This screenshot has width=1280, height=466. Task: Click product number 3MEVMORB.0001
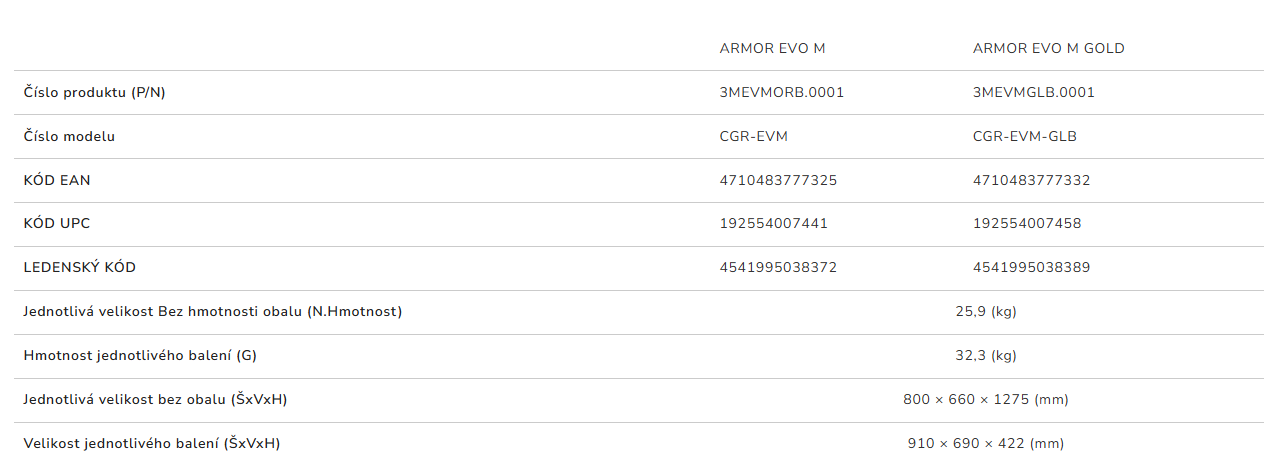click(x=782, y=92)
